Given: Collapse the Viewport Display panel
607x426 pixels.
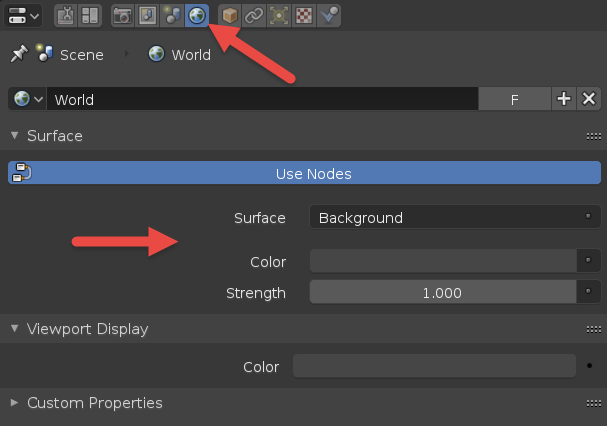Looking at the screenshot, I should [x=15, y=328].
